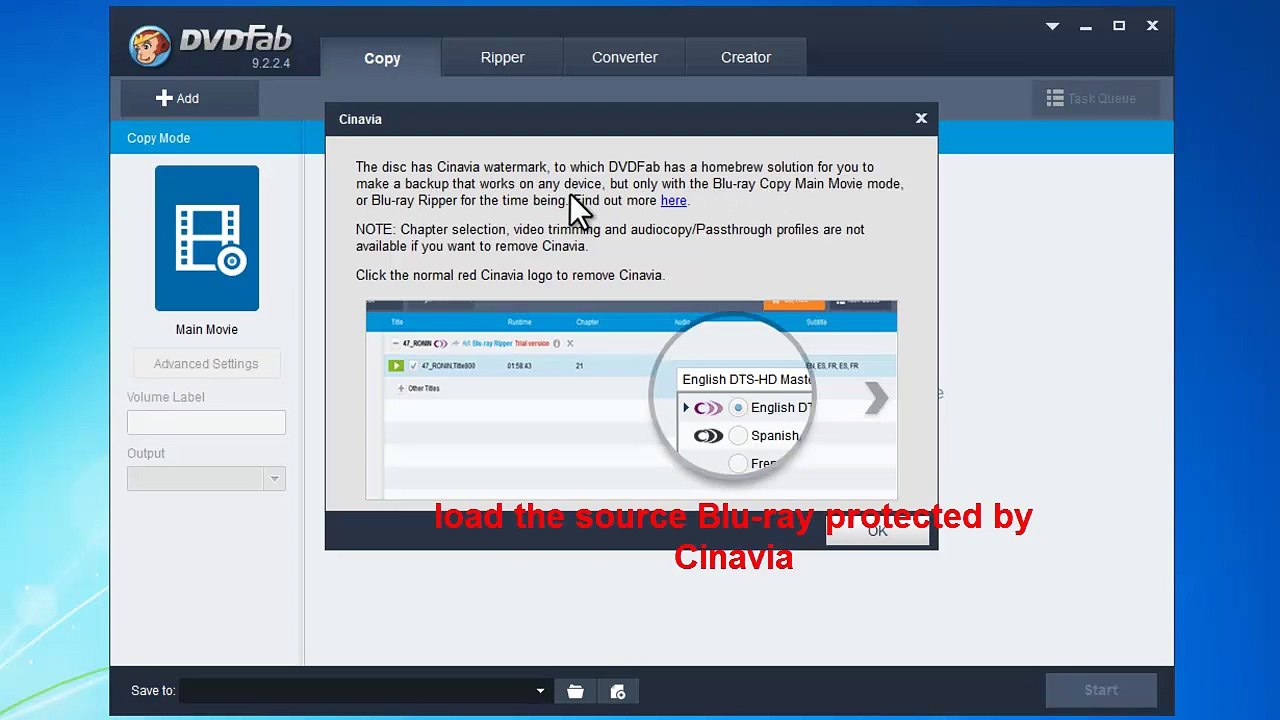Select ISO image output icon
The image size is (1280, 720).
(x=618, y=691)
